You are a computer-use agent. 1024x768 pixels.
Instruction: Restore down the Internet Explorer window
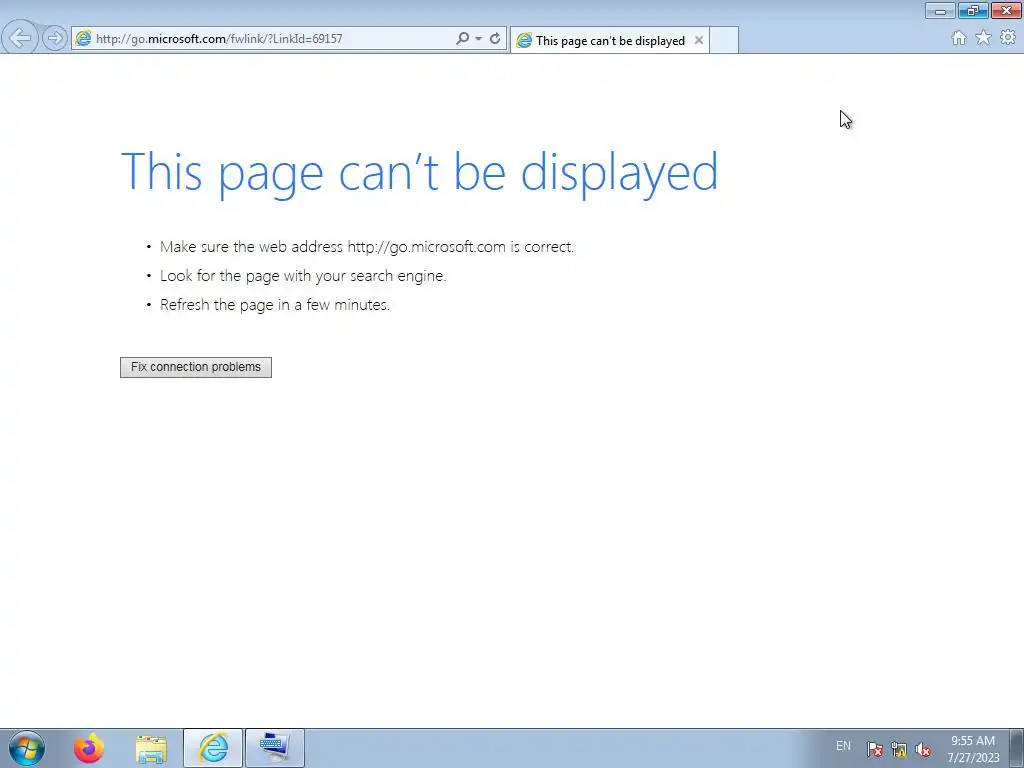tap(973, 10)
